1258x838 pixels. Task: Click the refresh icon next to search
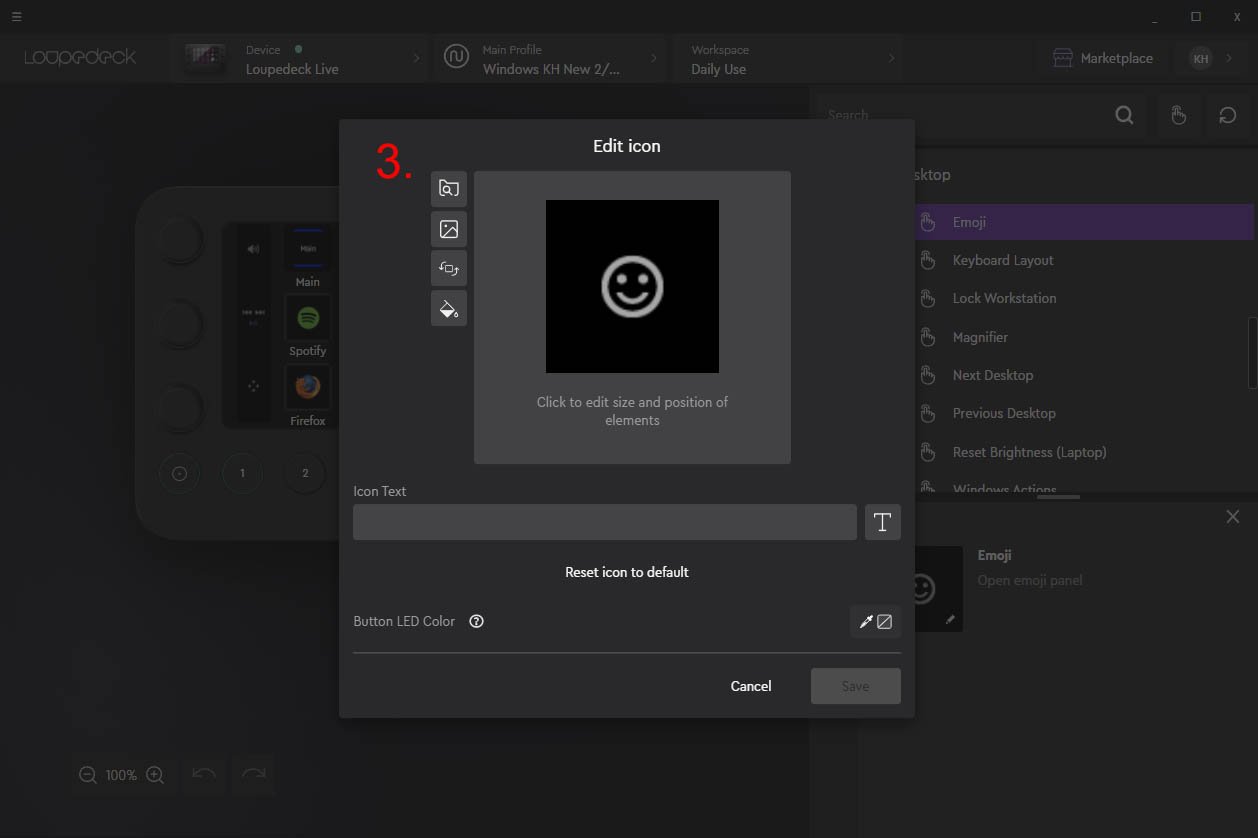click(x=1228, y=115)
